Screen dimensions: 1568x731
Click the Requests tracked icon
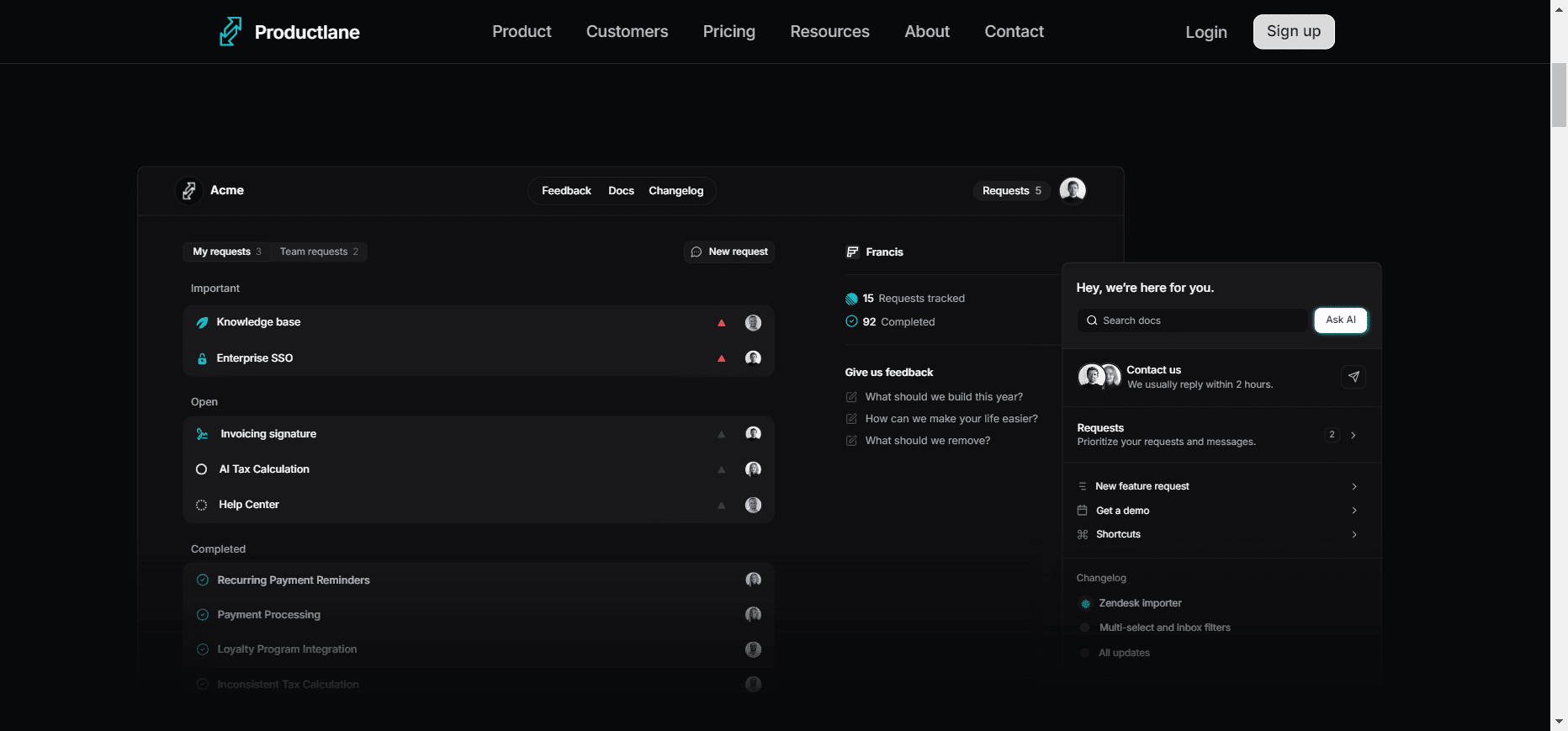click(x=851, y=299)
